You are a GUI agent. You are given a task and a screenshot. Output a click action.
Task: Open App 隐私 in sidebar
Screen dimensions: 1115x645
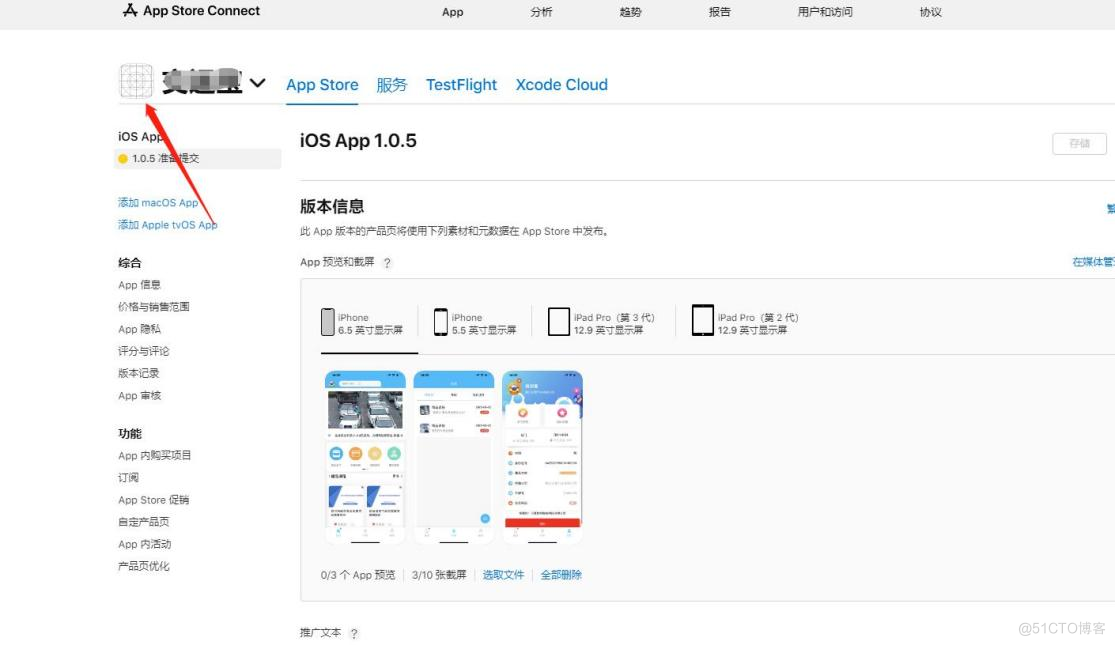click(x=139, y=329)
